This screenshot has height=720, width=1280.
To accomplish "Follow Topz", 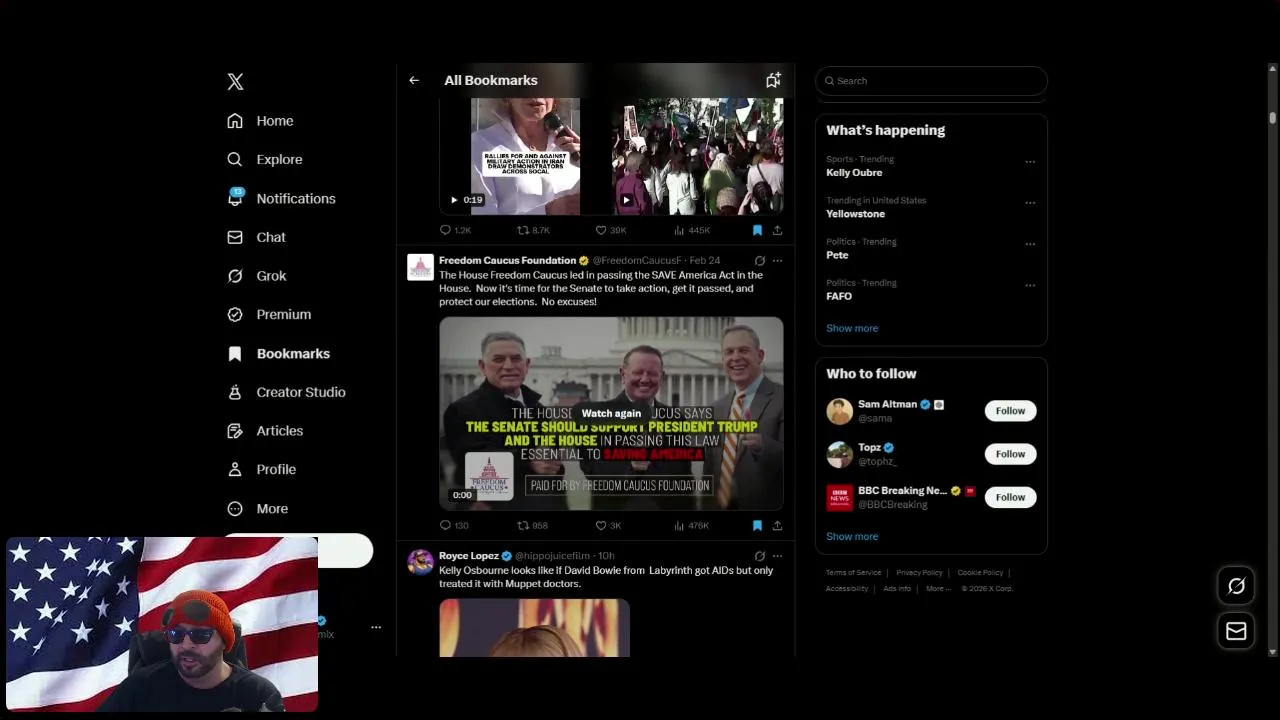I will (x=1010, y=454).
